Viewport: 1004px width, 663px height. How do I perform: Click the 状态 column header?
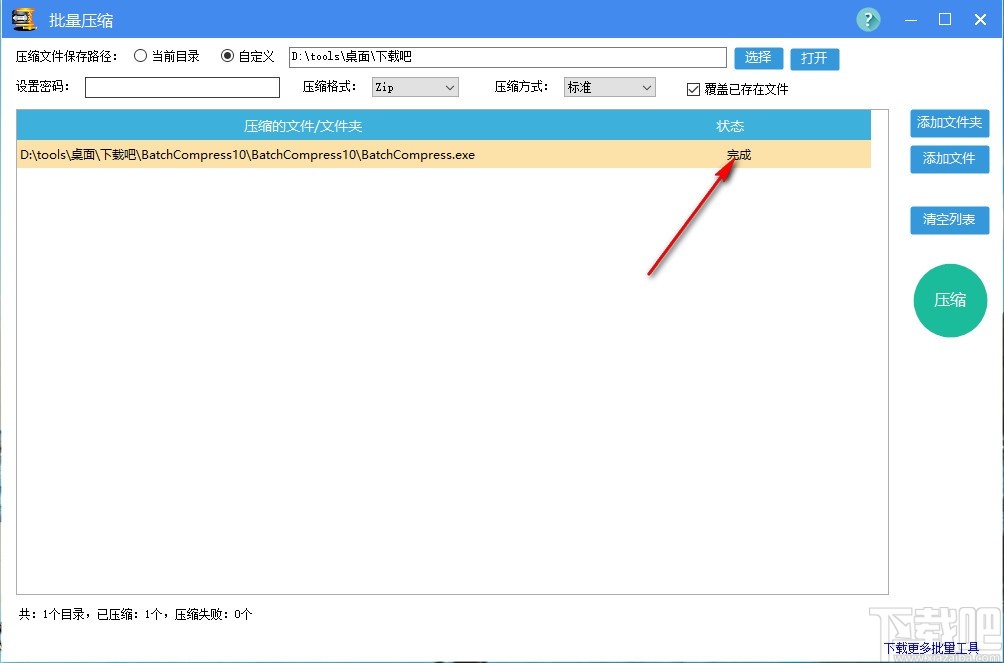[730, 126]
